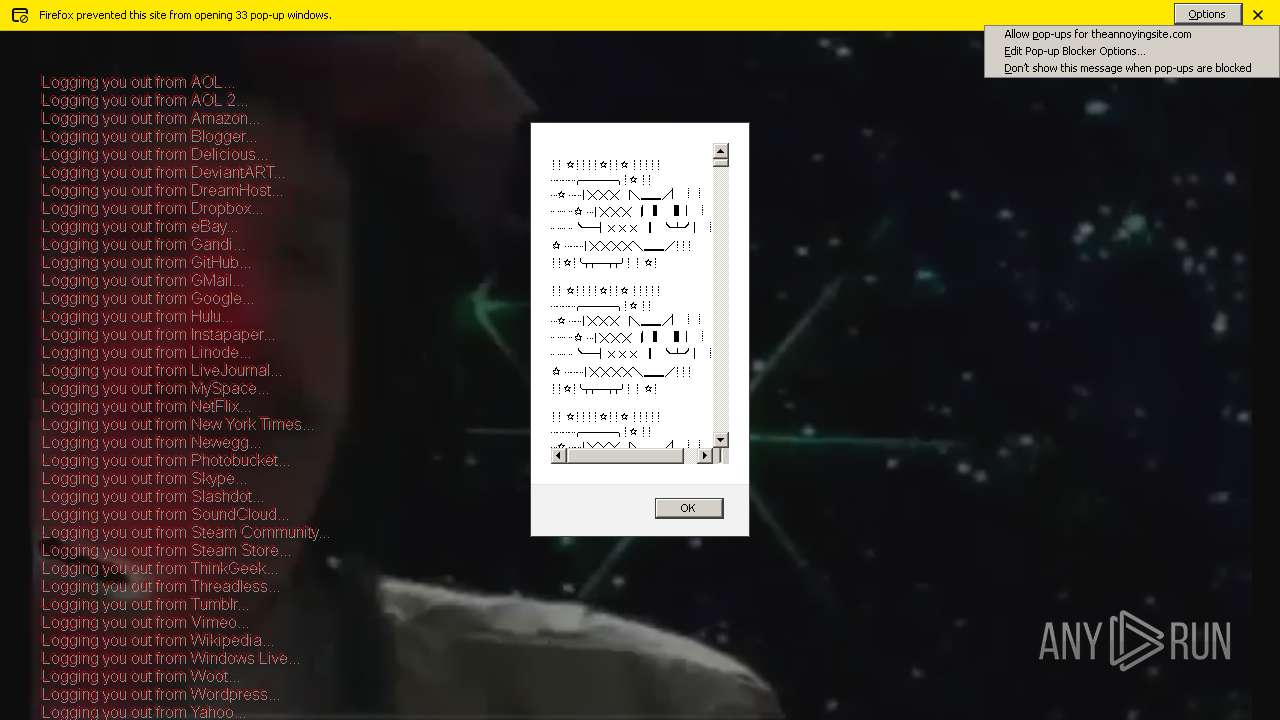Click the text 'Logging you out from SoundCloud...'
The height and width of the screenshot is (720, 1280).
(x=165, y=514)
